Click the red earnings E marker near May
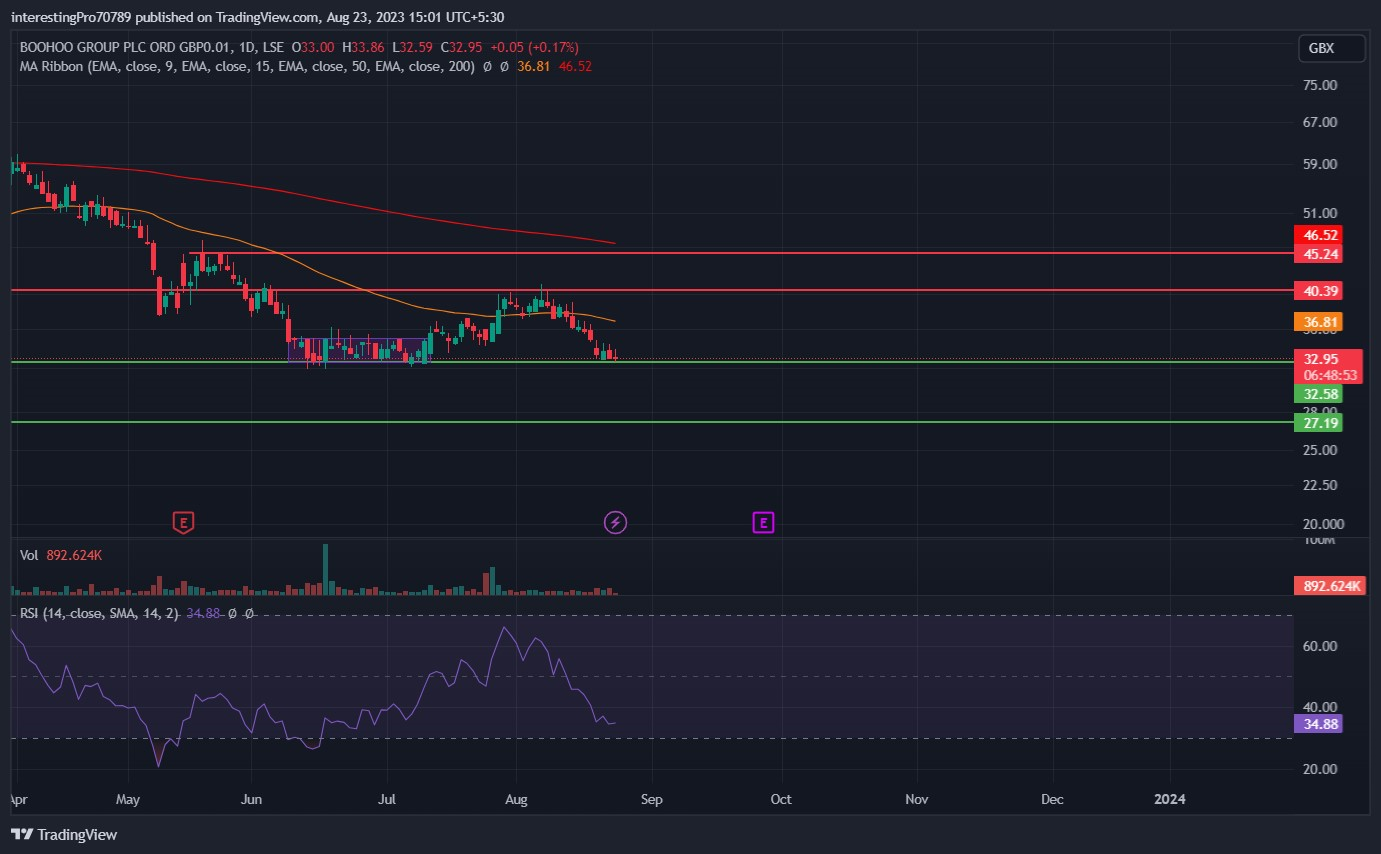1381x854 pixels. pos(183,521)
